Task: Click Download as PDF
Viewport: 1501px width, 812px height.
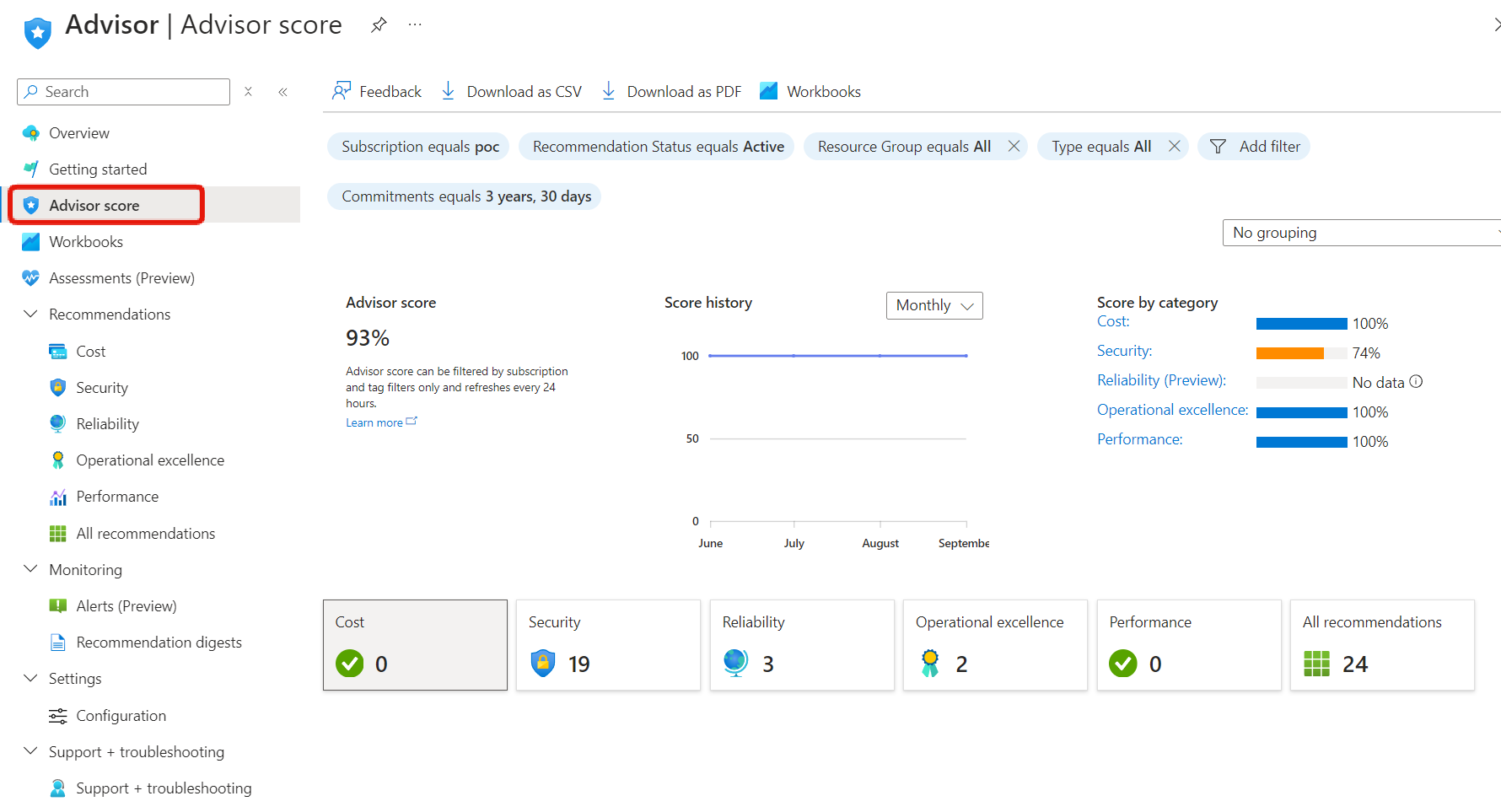Action: point(672,91)
